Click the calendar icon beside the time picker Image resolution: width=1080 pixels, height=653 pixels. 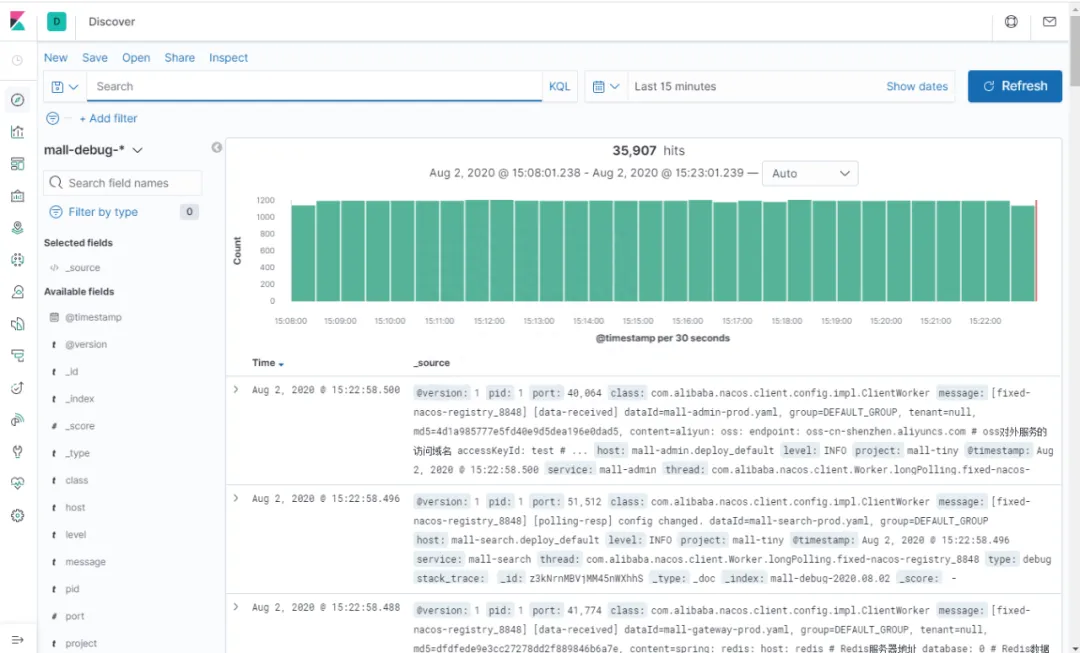pyautogui.click(x=600, y=86)
